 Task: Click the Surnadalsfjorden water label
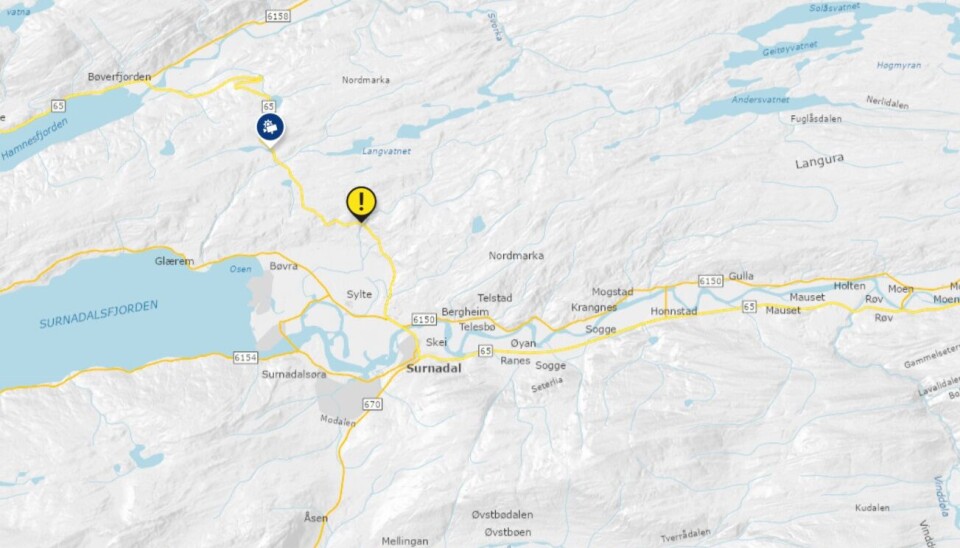coord(99,314)
